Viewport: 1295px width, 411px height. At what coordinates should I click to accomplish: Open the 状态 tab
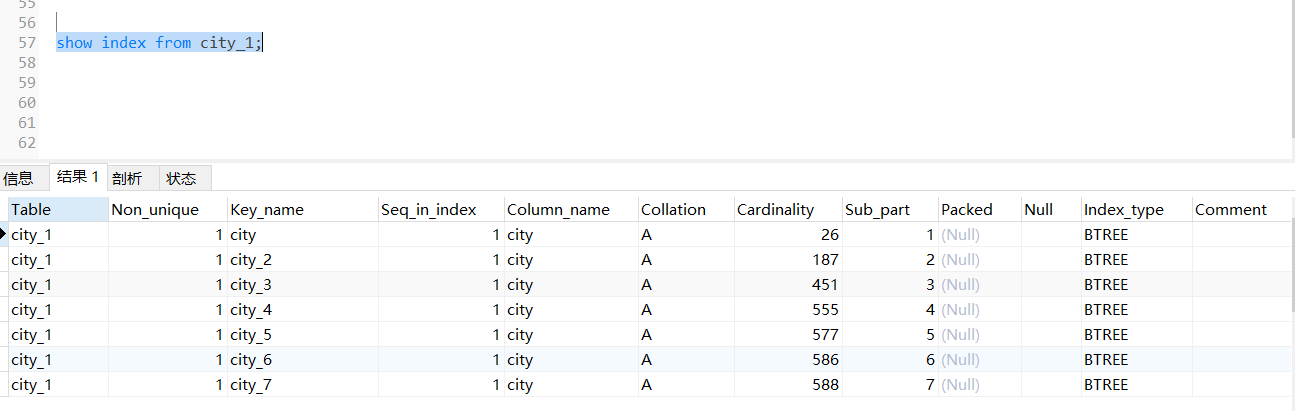181,179
